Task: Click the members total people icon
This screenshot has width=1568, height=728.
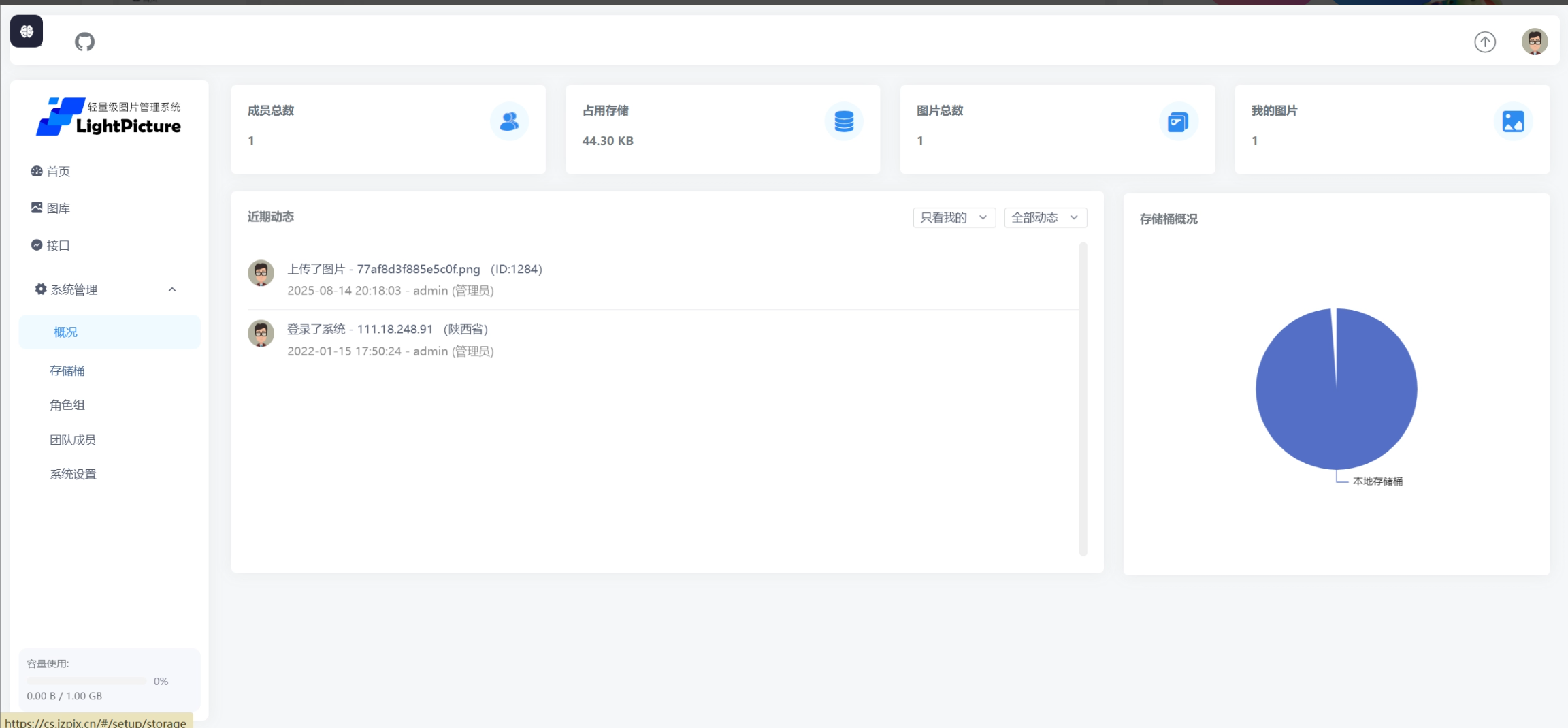Action: 509,122
